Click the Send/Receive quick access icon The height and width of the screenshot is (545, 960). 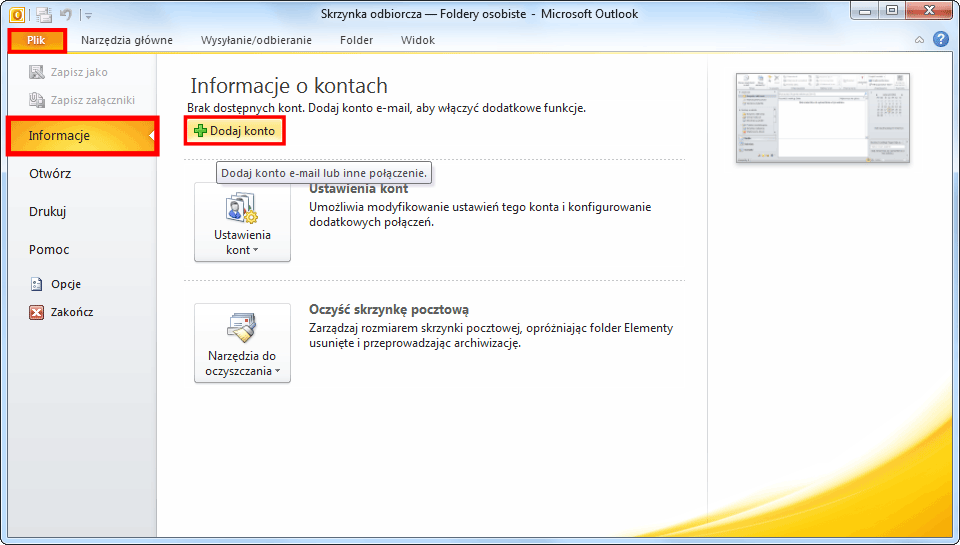click(43, 14)
